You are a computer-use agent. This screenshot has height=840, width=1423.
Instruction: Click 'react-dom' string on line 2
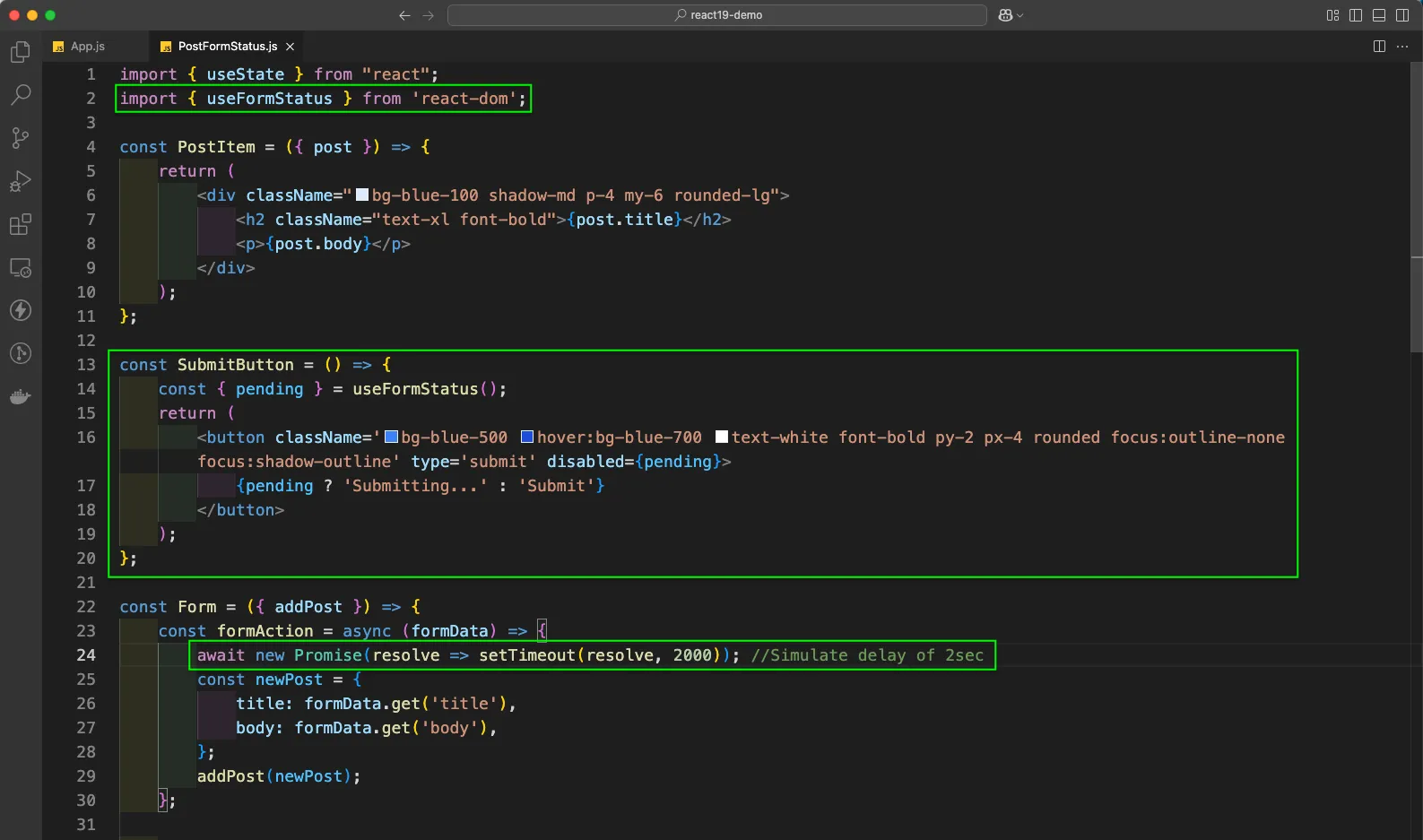pyautogui.click(x=464, y=99)
